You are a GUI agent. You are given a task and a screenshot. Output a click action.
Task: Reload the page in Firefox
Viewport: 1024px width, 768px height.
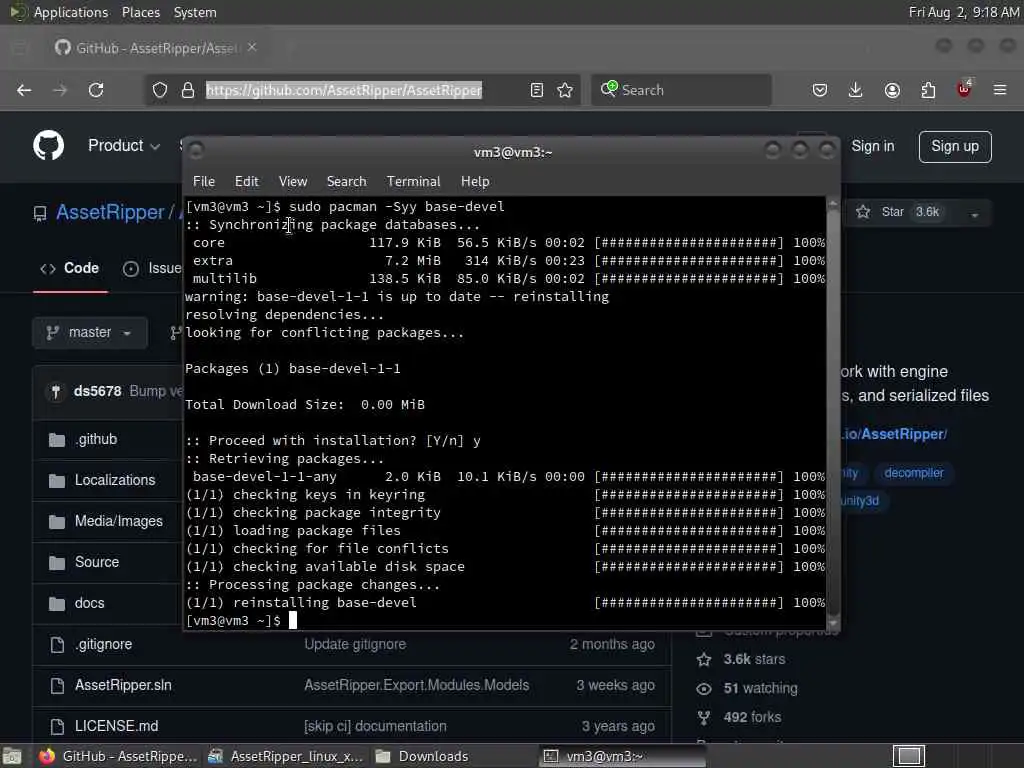(x=96, y=90)
